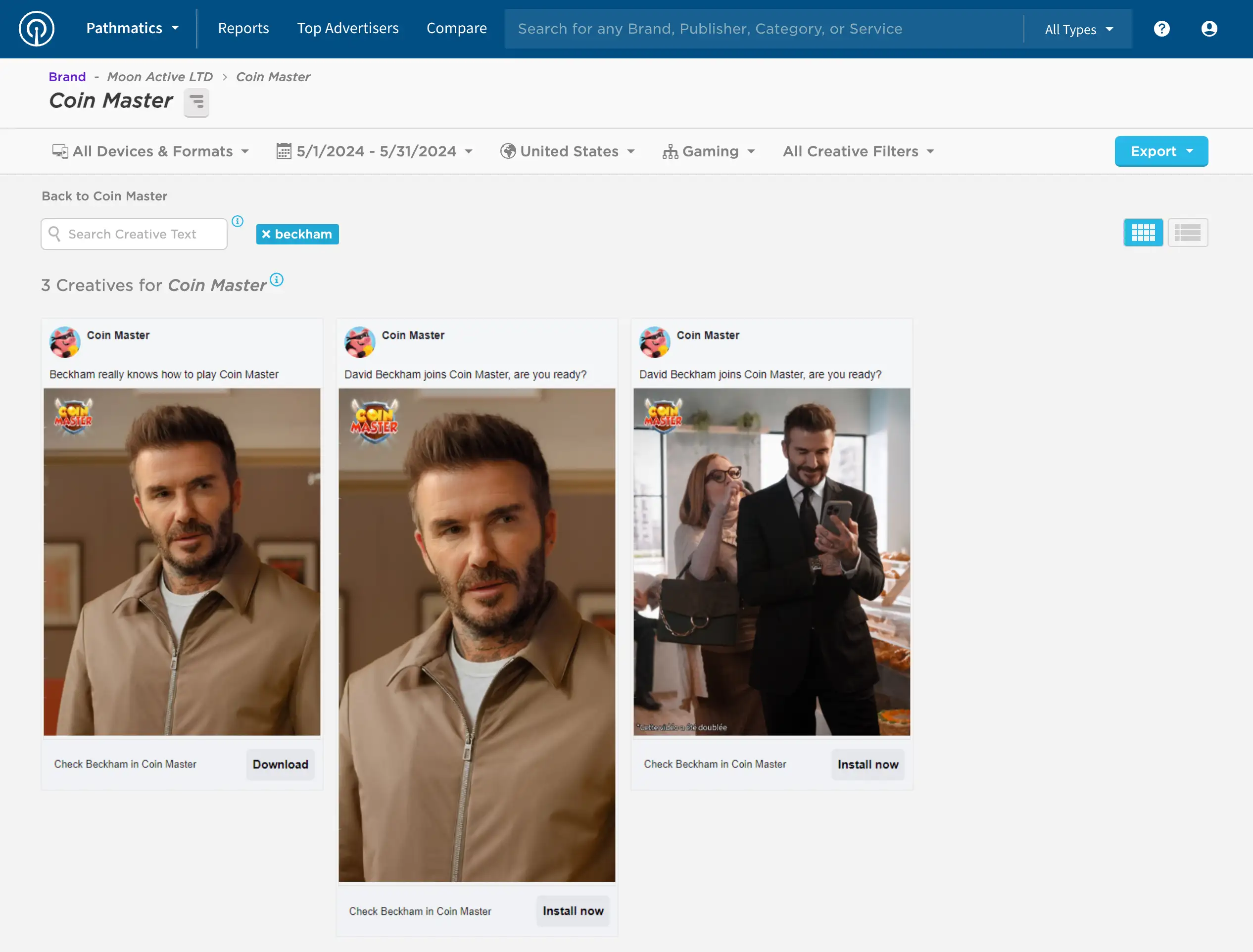Click Moon Active LTD breadcrumb

(x=160, y=77)
